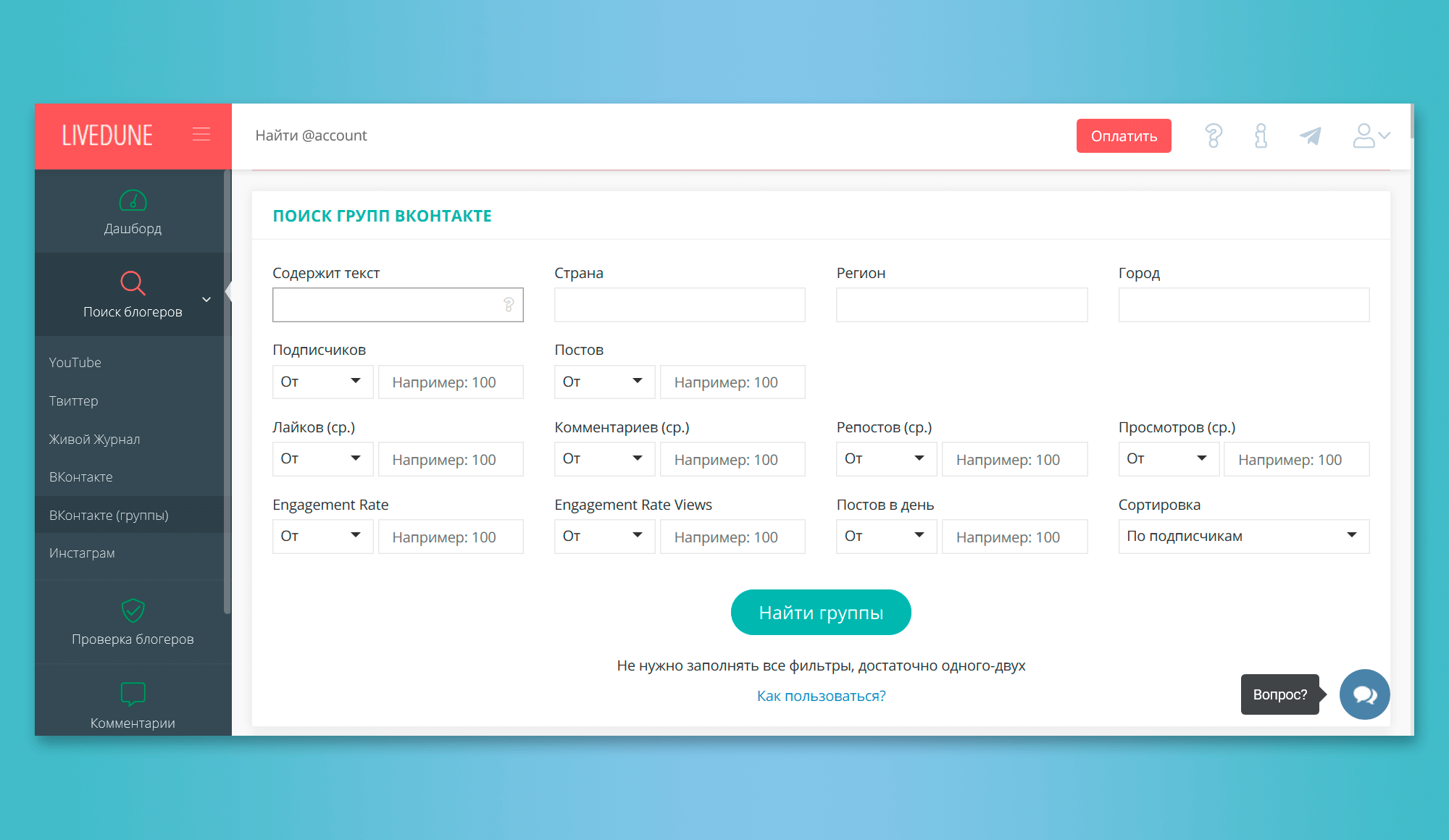Expand the Сортировка По подписчикам dropdown
The width and height of the screenshot is (1449, 840).
pyautogui.click(x=1243, y=537)
